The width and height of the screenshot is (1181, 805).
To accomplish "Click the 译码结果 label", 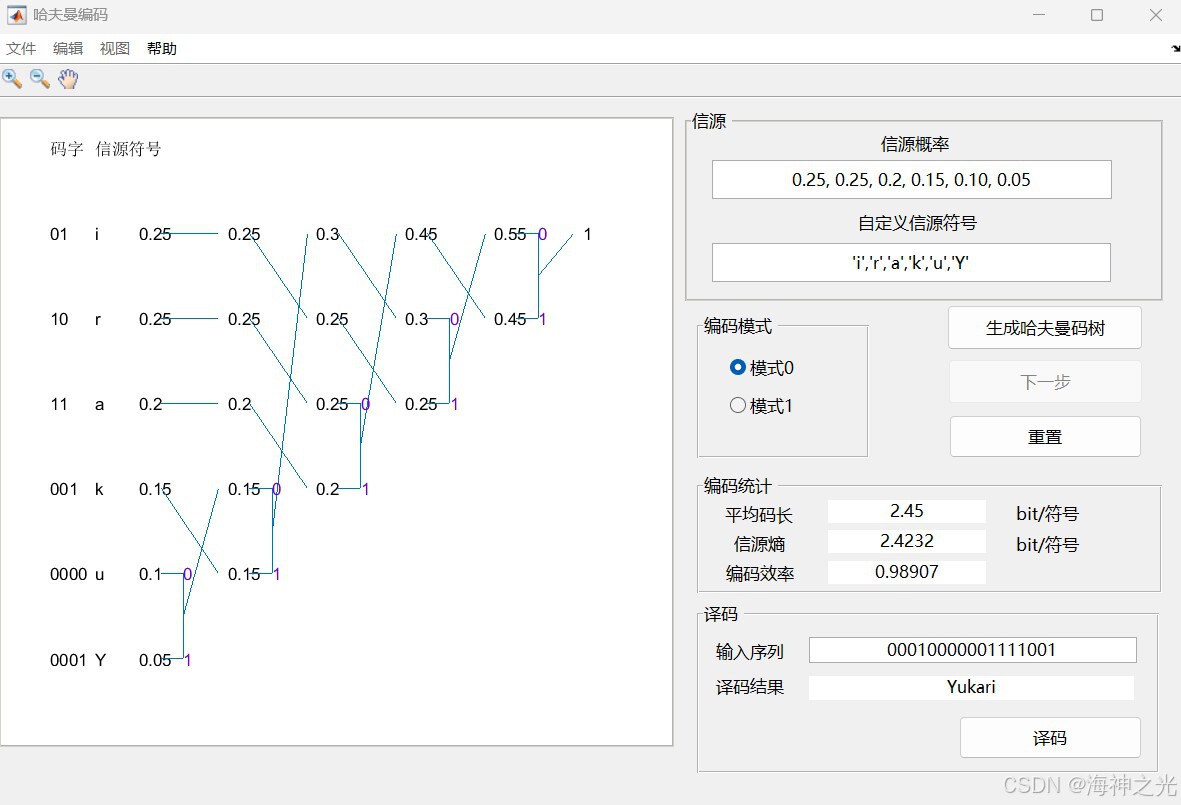I will tap(749, 687).
